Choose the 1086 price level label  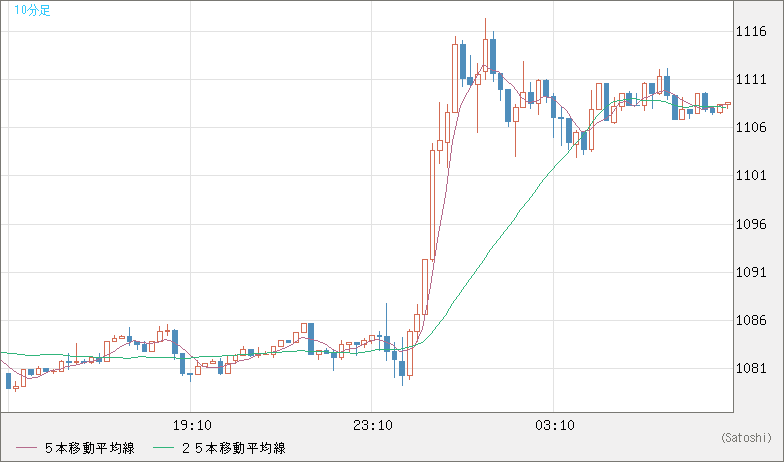pos(751,321)
